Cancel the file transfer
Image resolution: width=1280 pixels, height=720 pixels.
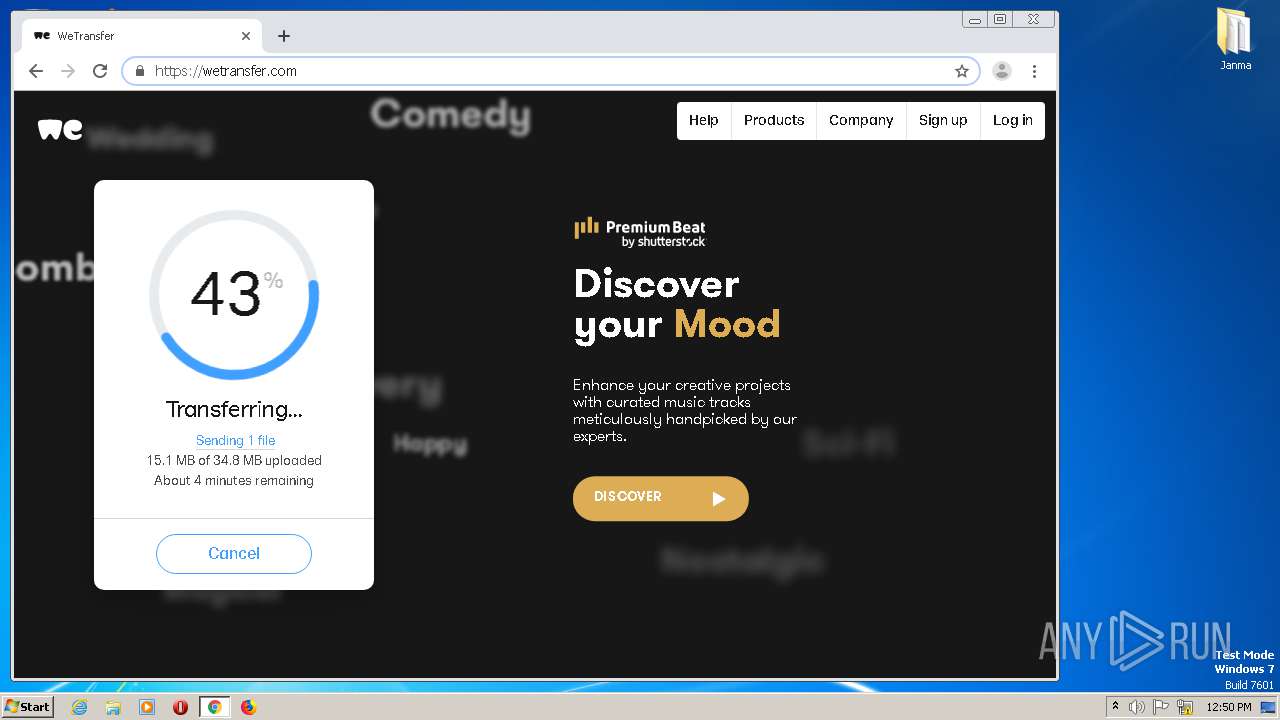[x=234, y=553]
